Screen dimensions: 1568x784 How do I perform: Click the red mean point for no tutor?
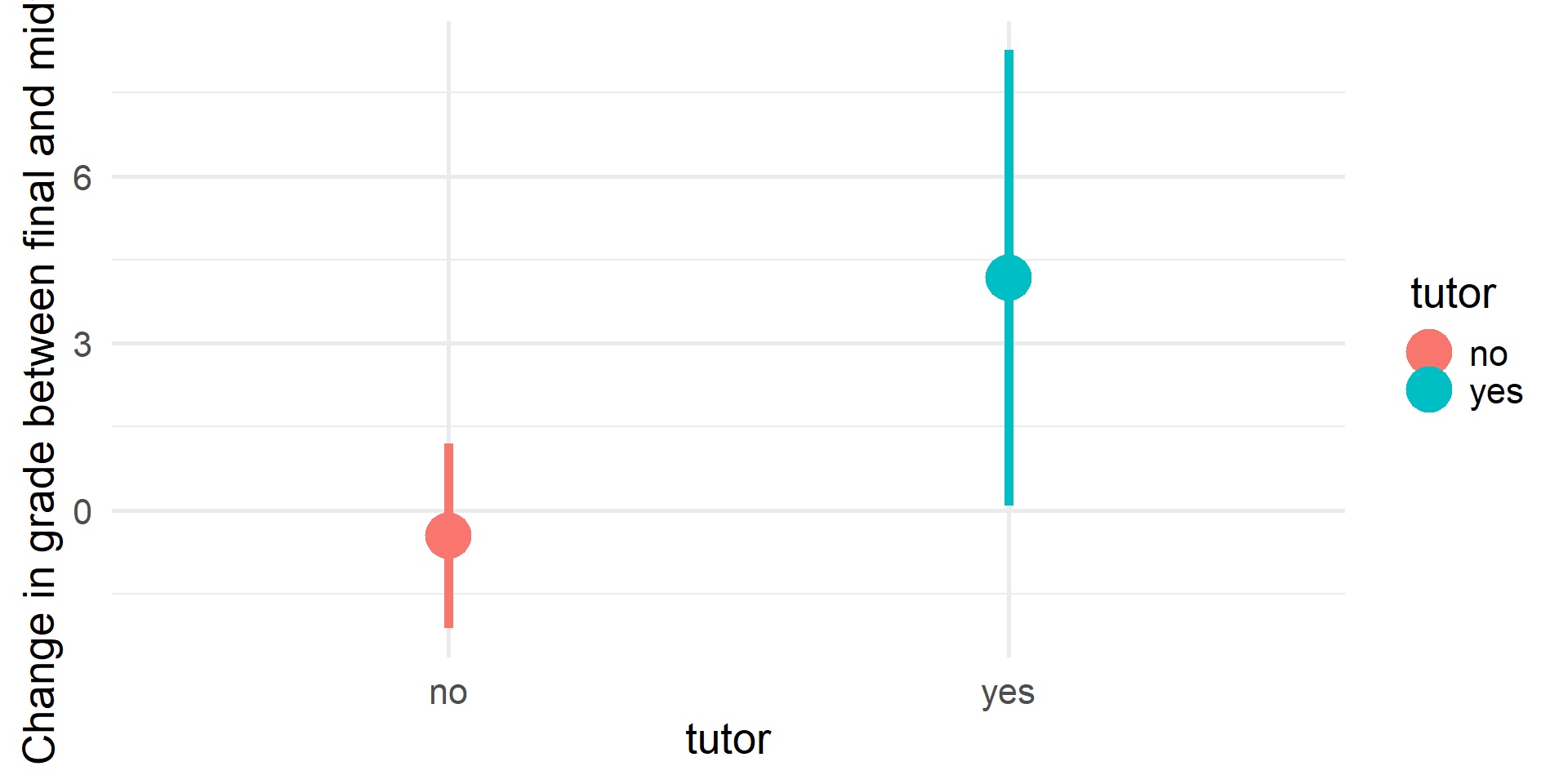pyautogui.click(x=448, y=536)
